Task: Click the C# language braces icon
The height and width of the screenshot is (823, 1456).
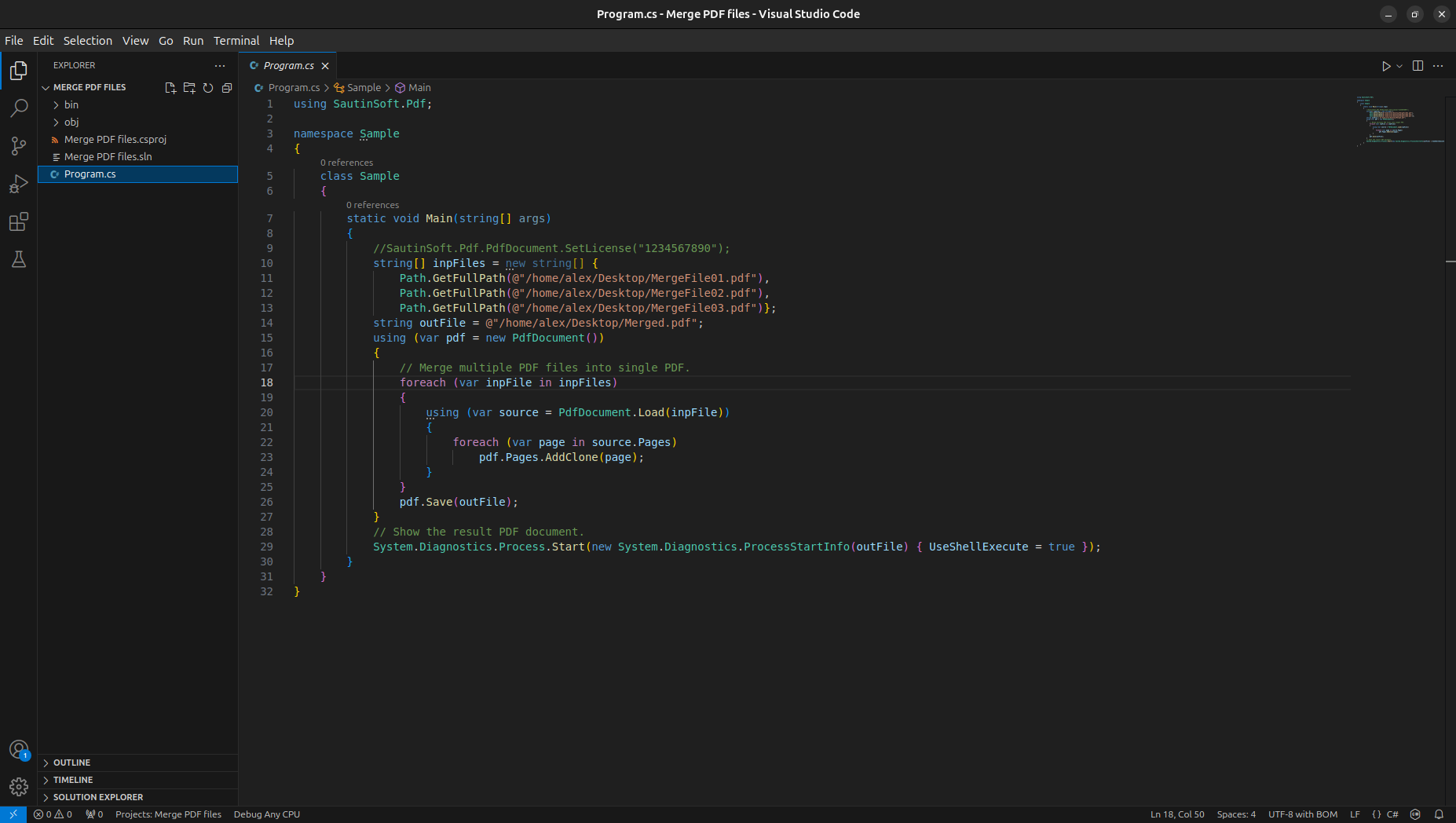Action: (x=1377, y=814)
